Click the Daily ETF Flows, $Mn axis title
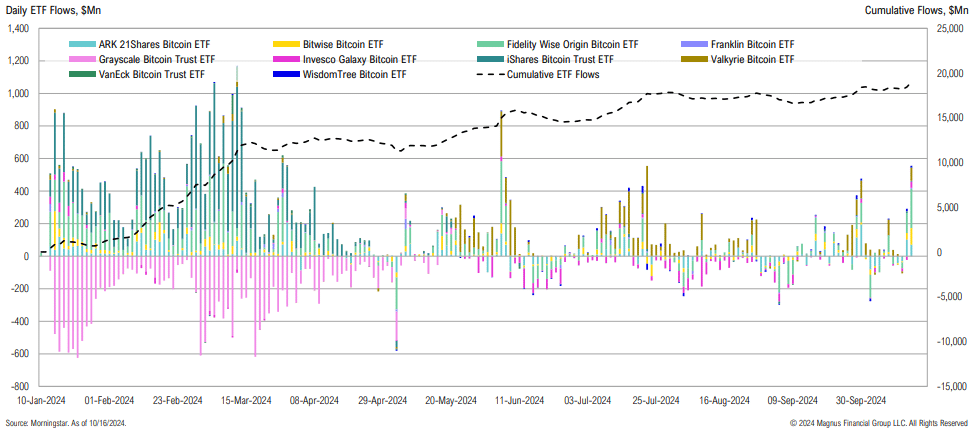 [52, 9]
